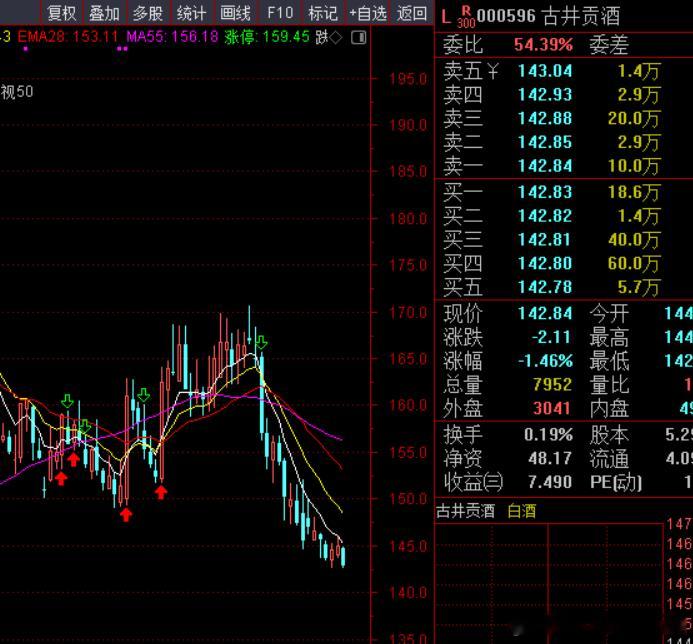Select the 卖三 volume 20.0万
This screenshot has height=644, width=693.
(633, 118)
